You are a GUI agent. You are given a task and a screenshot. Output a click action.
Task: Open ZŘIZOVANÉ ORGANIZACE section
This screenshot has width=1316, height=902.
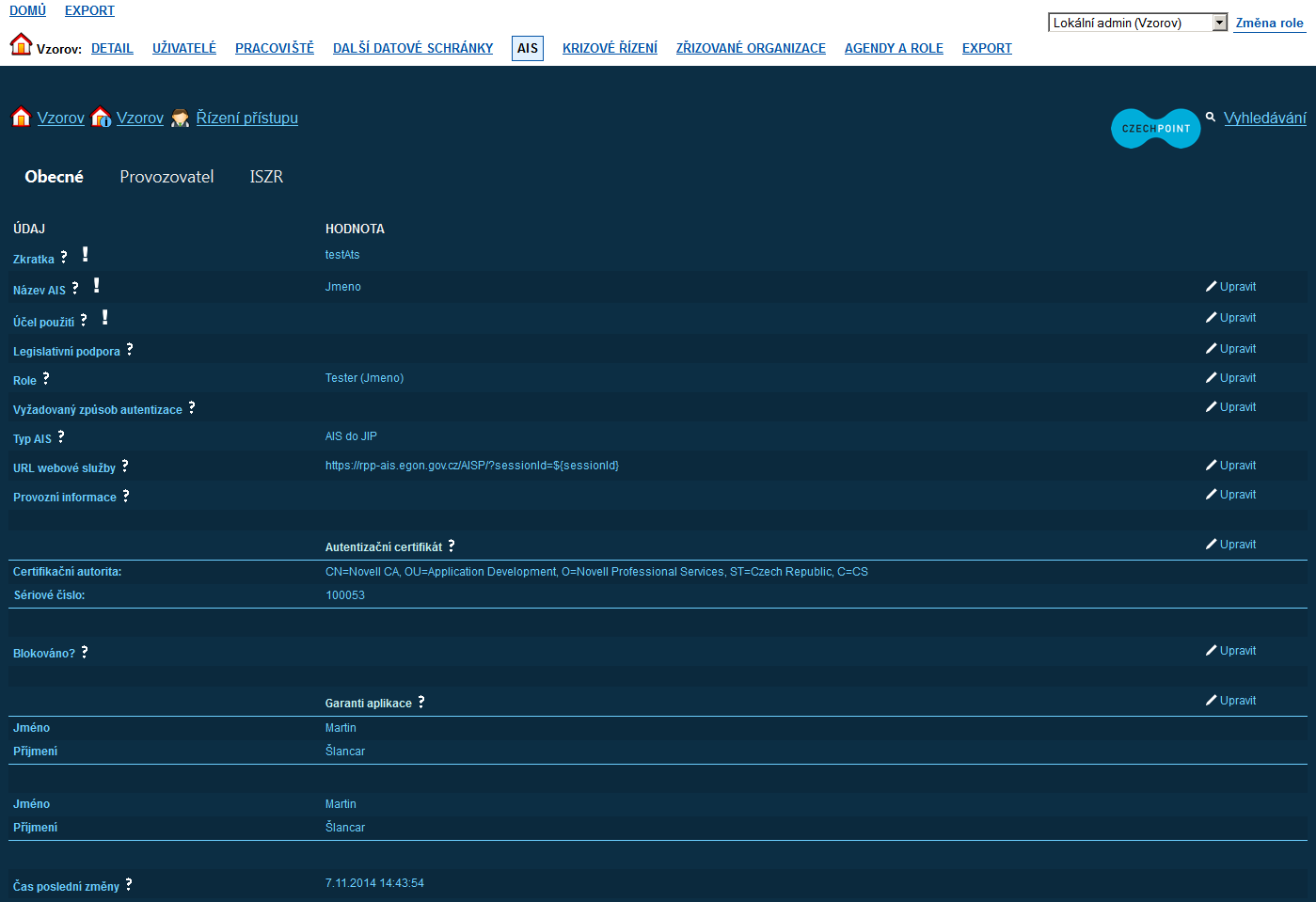(x=751, y=48)
